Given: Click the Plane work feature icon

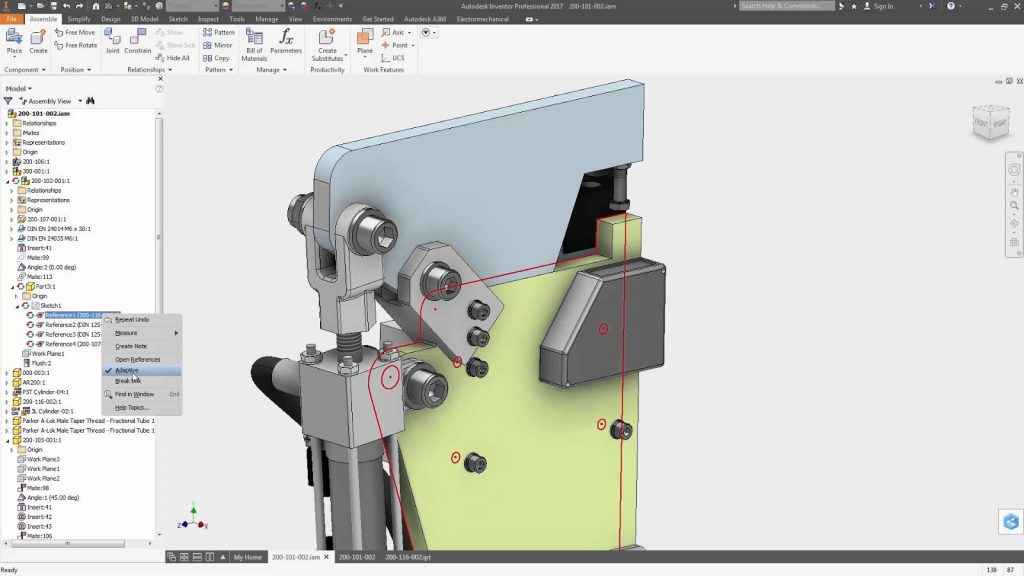Looking at the screenshot, I should pos(365,41).
